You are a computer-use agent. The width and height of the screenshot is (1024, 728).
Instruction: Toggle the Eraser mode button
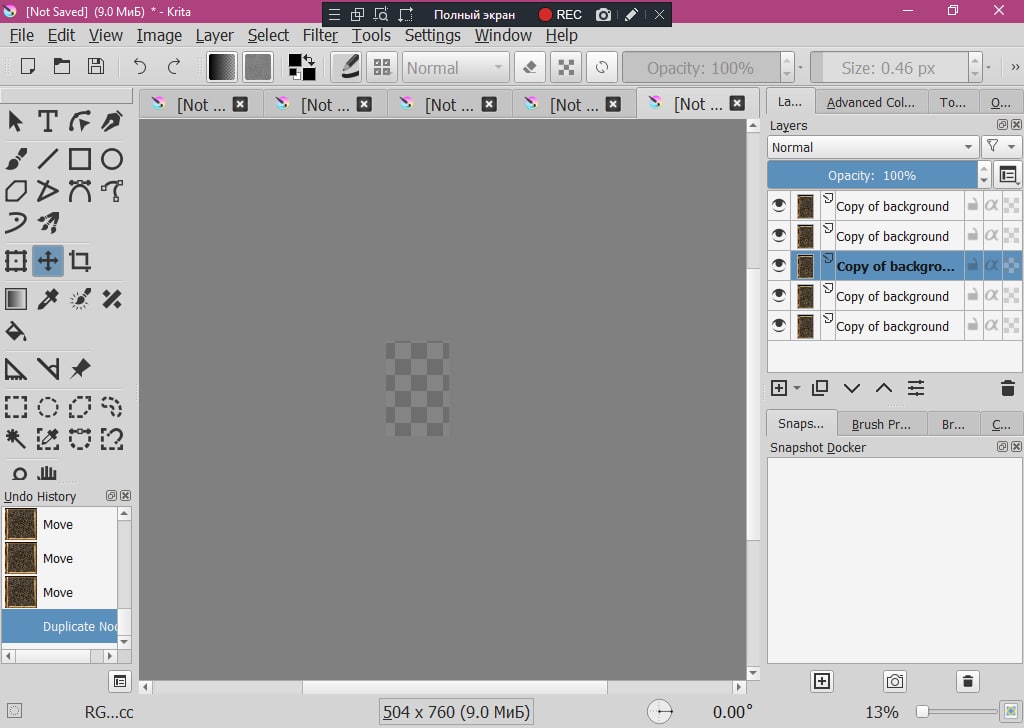tap(530, 67)
